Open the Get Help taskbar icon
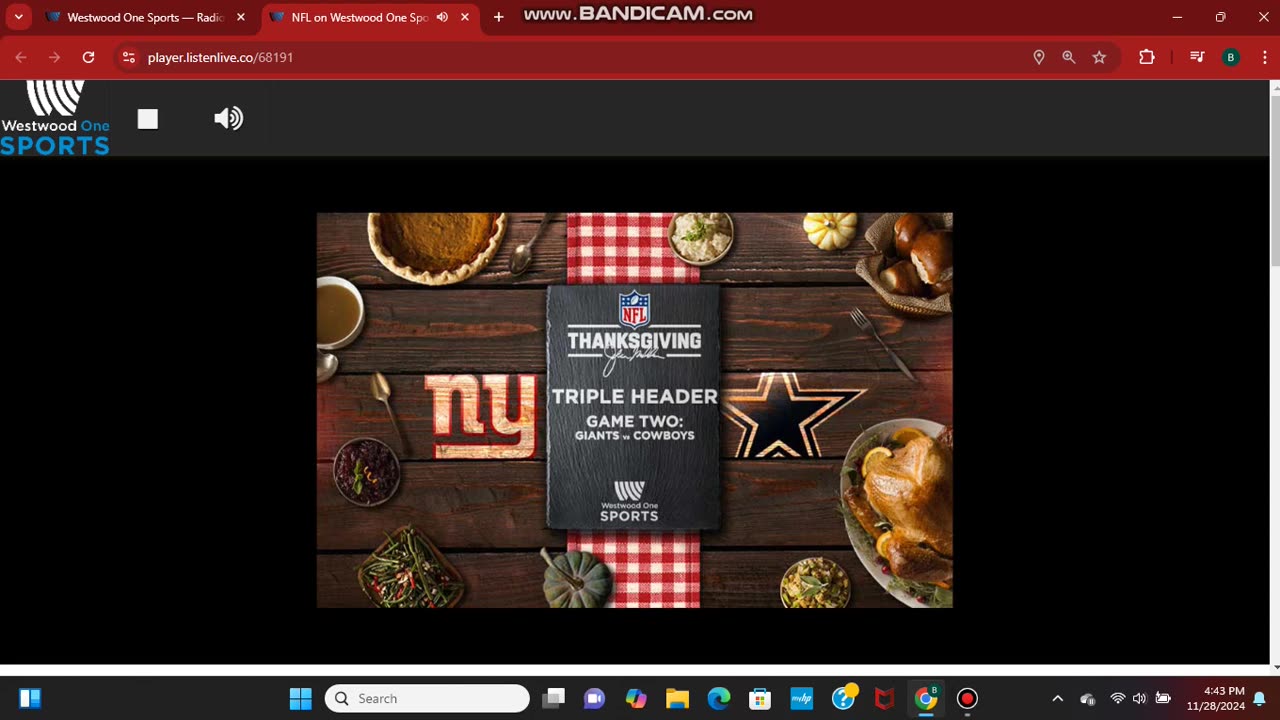Viewport: 1280px width, 720px height. 844,697
